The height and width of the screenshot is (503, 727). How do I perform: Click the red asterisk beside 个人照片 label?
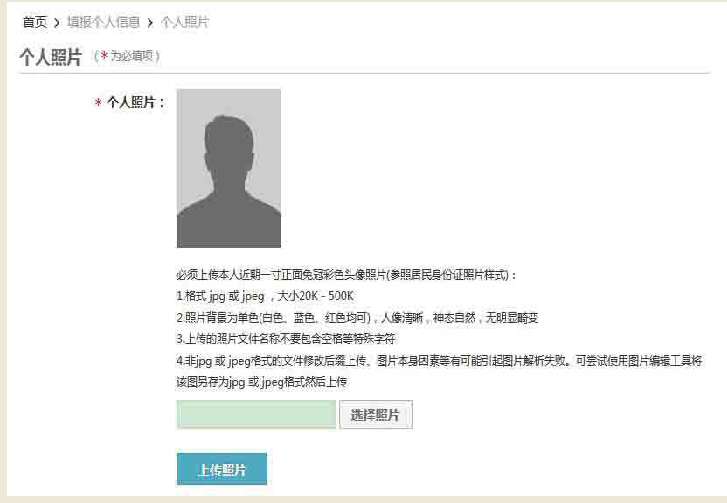pos(98,102)
